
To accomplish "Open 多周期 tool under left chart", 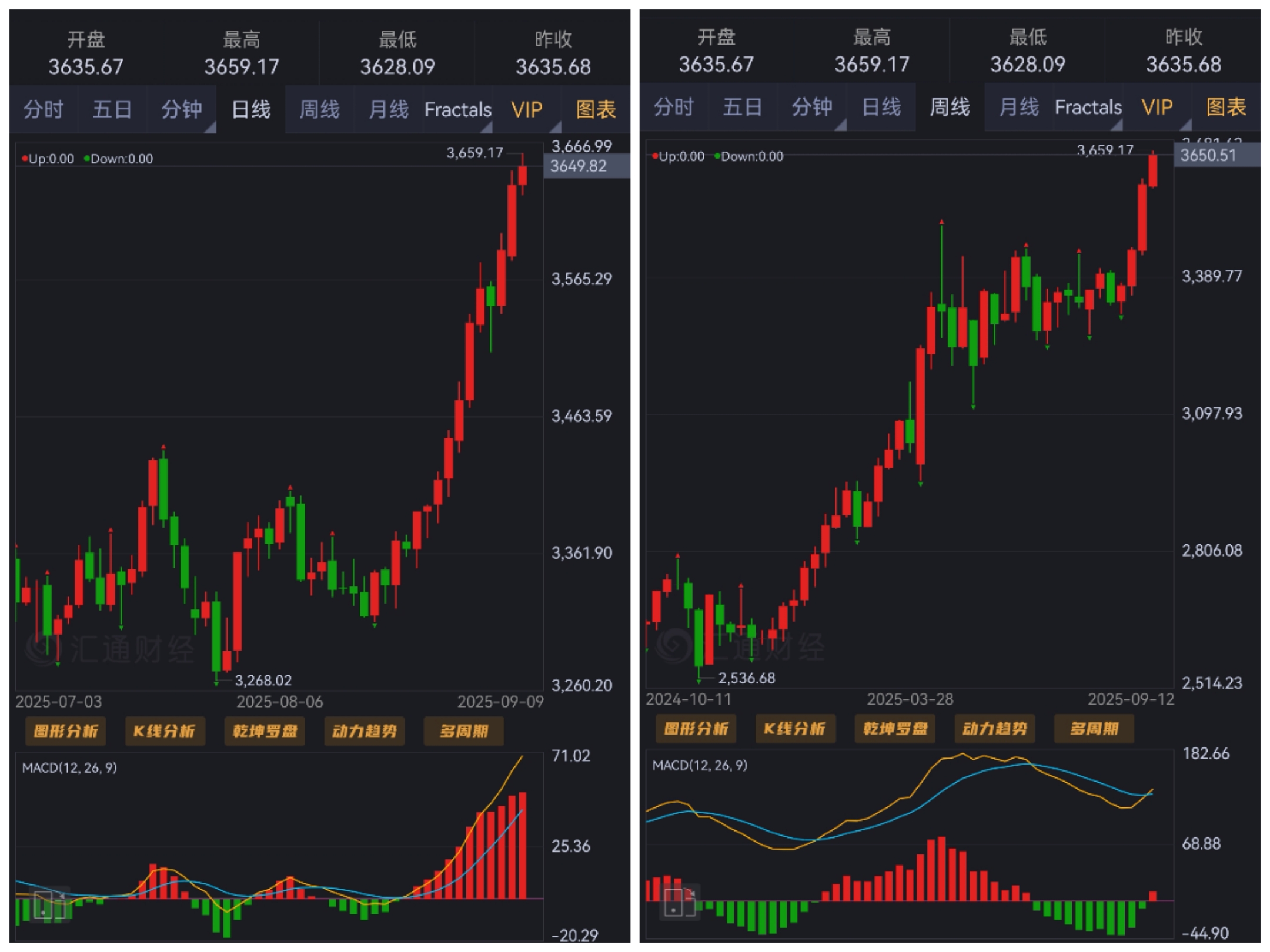I will tap(463, 730).
